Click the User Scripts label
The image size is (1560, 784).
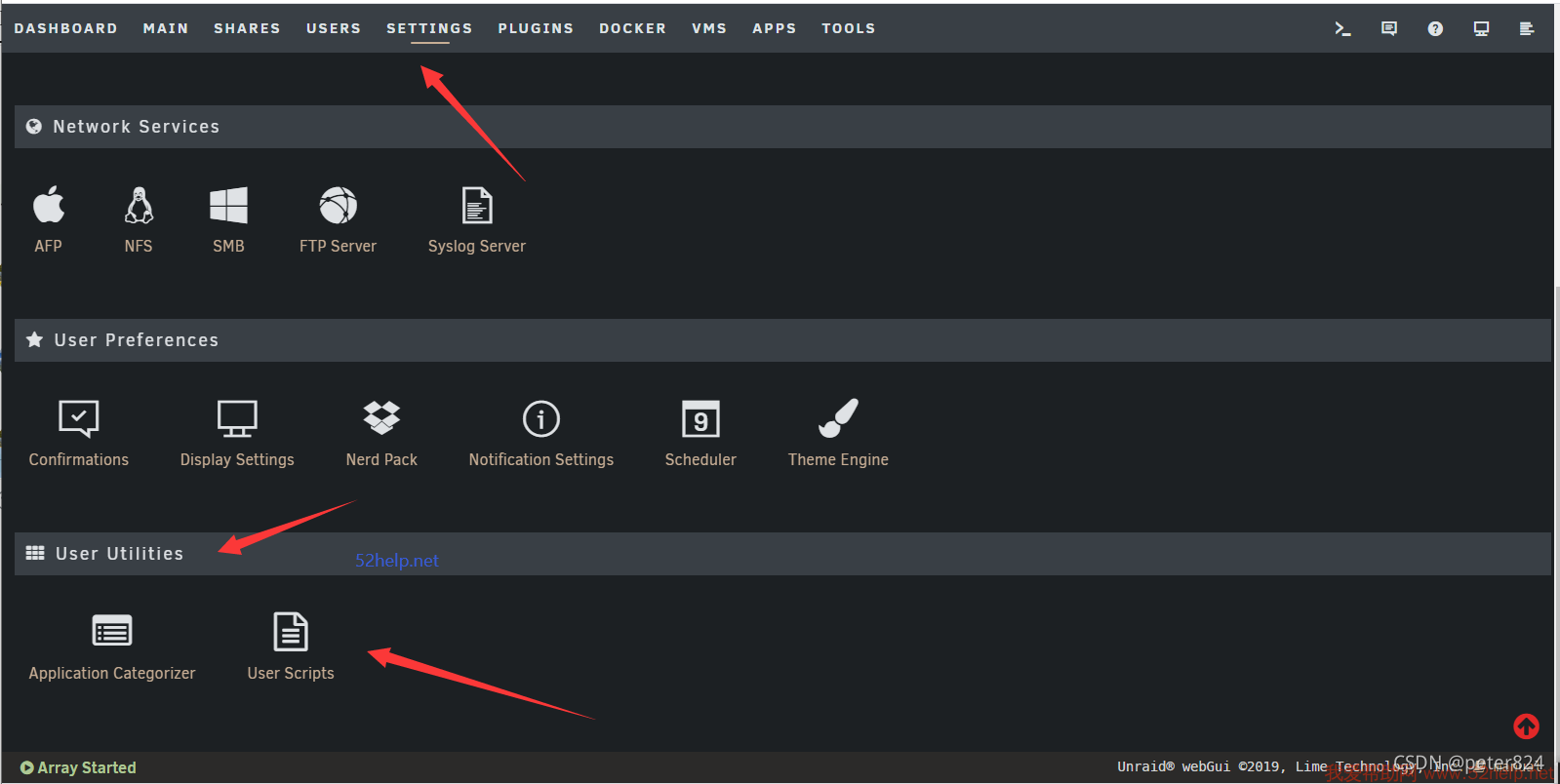point(291,674)
